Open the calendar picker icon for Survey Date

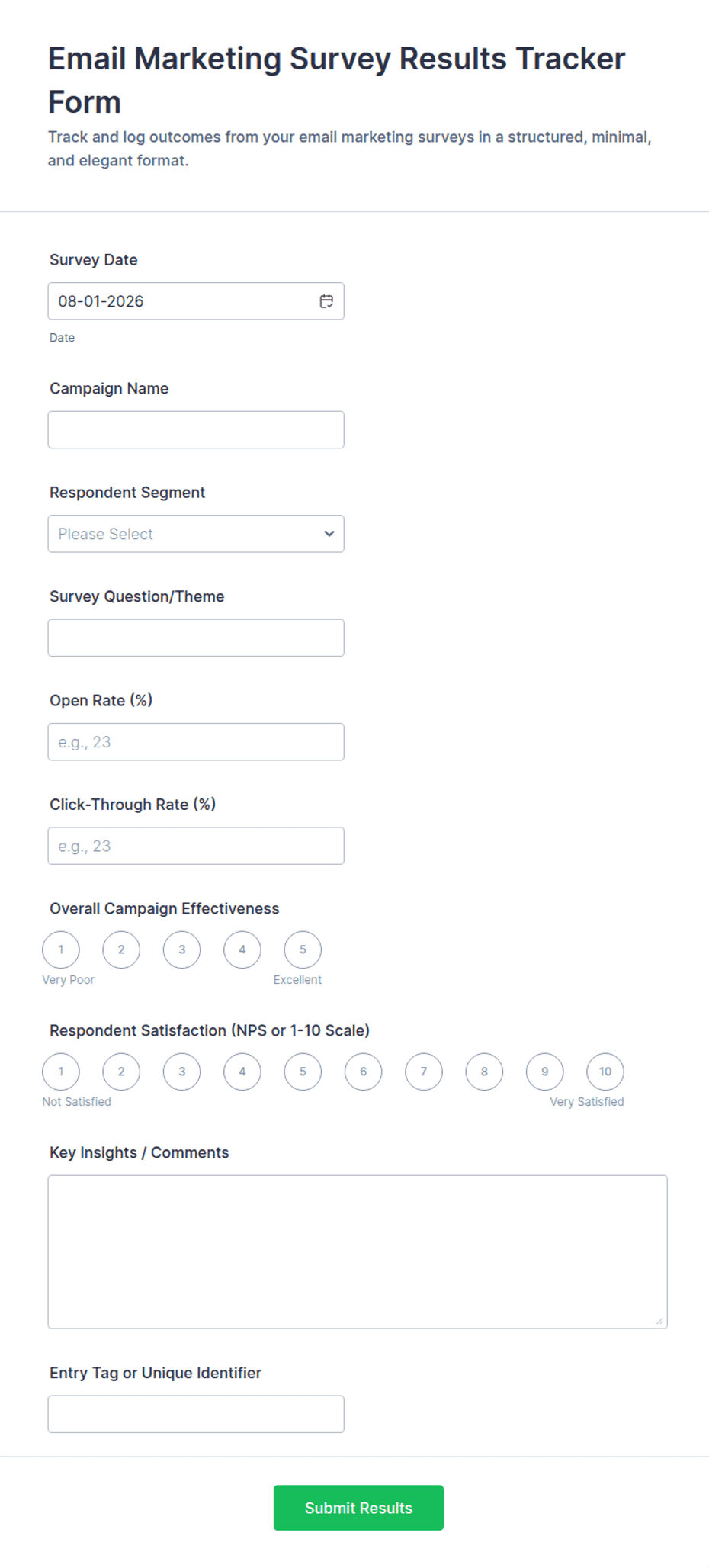[x=326, y=301]
